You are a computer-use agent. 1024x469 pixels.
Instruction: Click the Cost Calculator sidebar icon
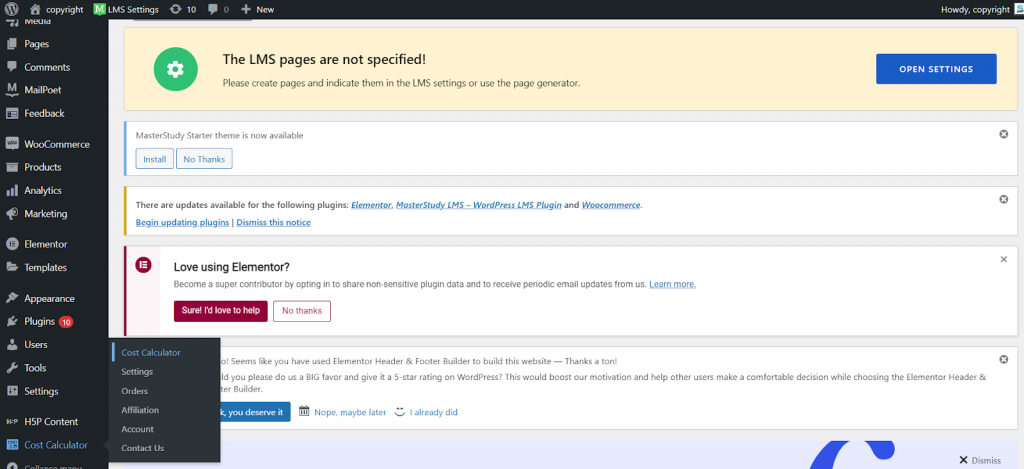(x=12, y=445)
